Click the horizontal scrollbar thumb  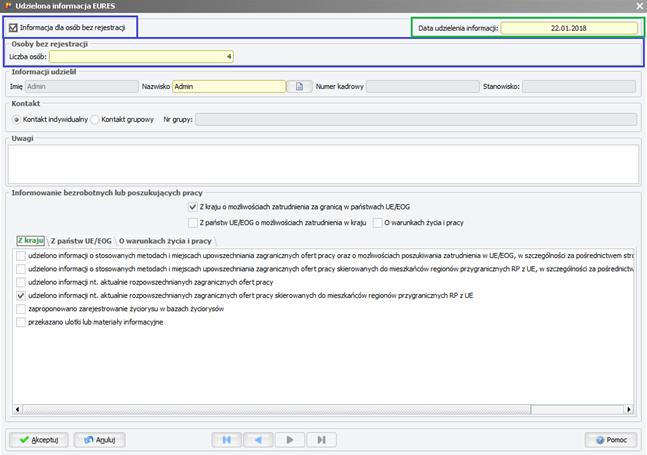pyautogui.click(x=277, y=409)
